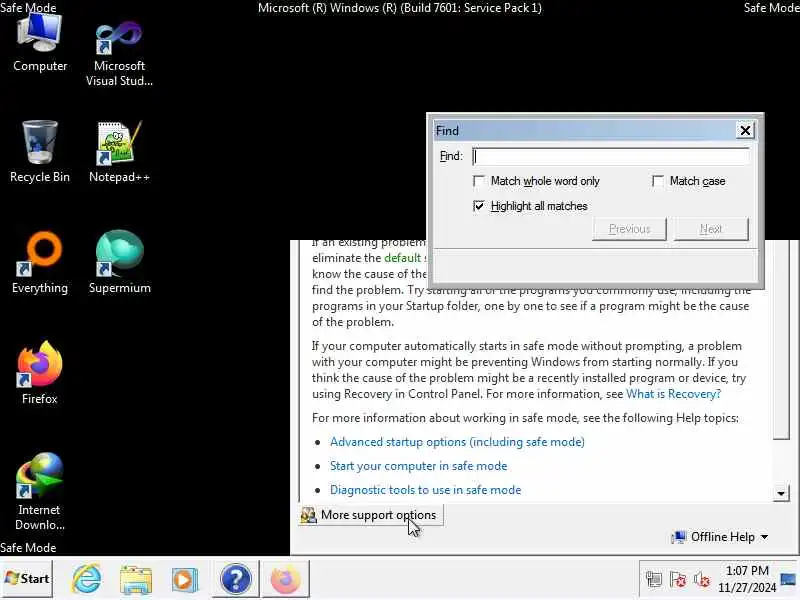The image size is (800, 600).
Task: Open the What is Recovery? link
Action: click(x=673, y=394)
